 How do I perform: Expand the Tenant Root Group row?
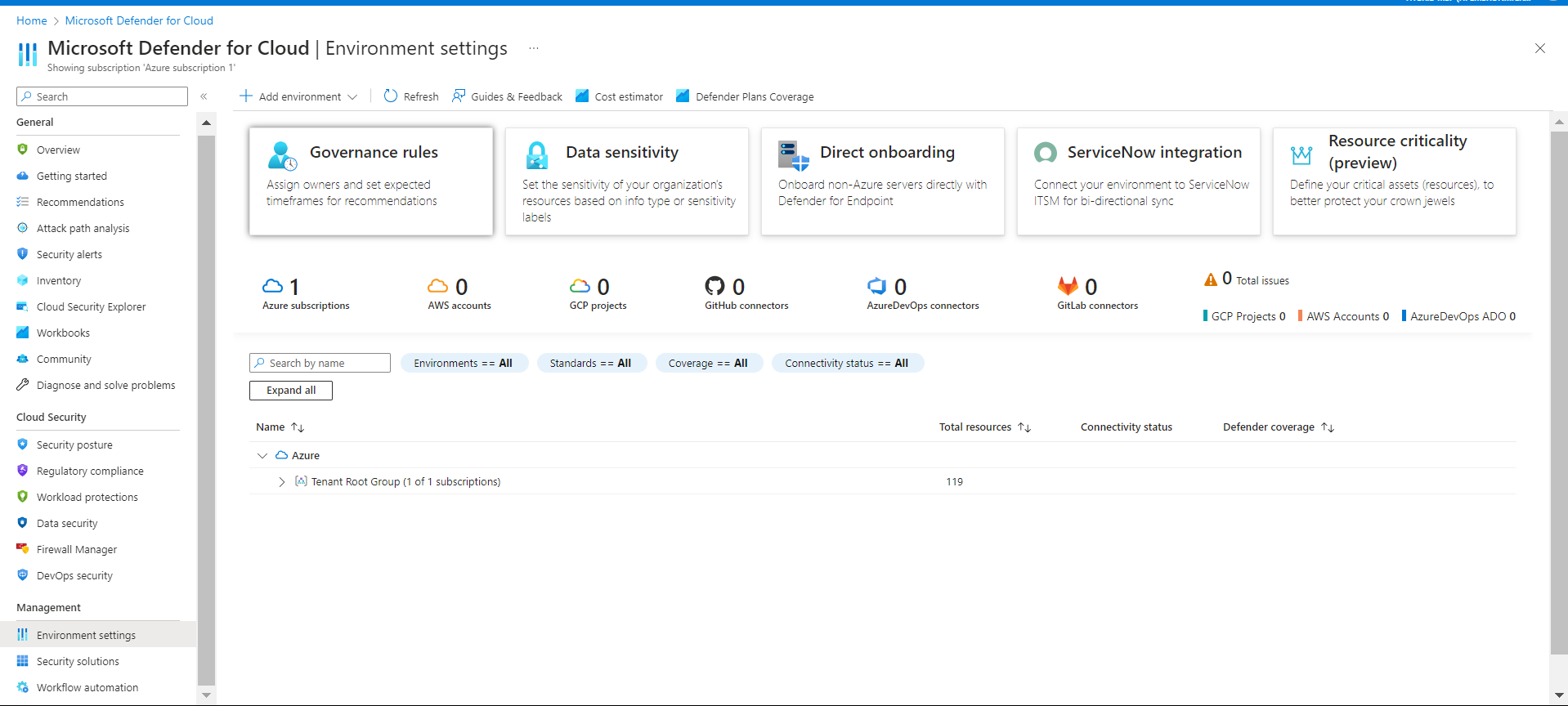click(x=282, y=481)
